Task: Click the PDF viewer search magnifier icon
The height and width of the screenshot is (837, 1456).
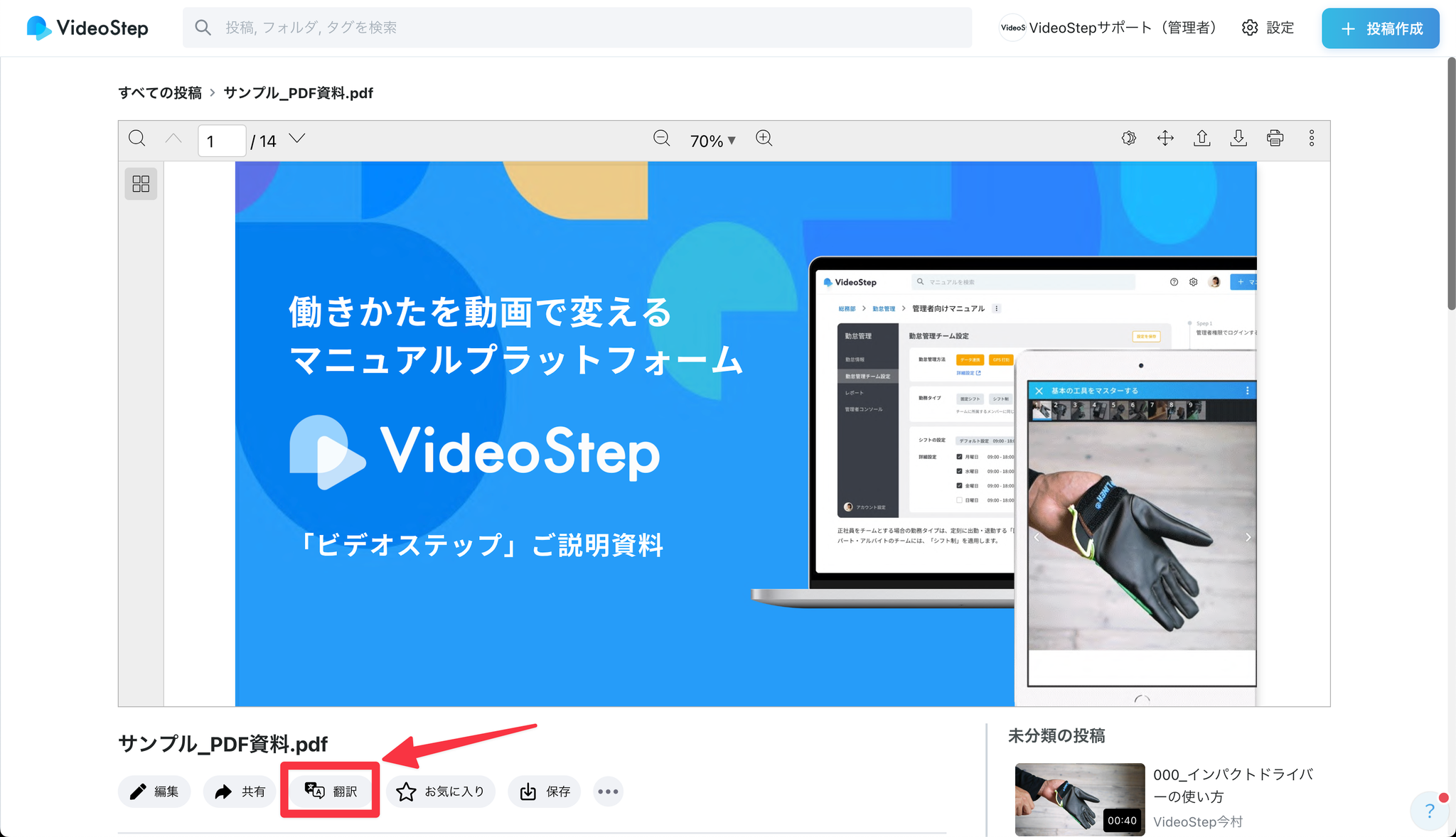Action: tap(137, 139)
